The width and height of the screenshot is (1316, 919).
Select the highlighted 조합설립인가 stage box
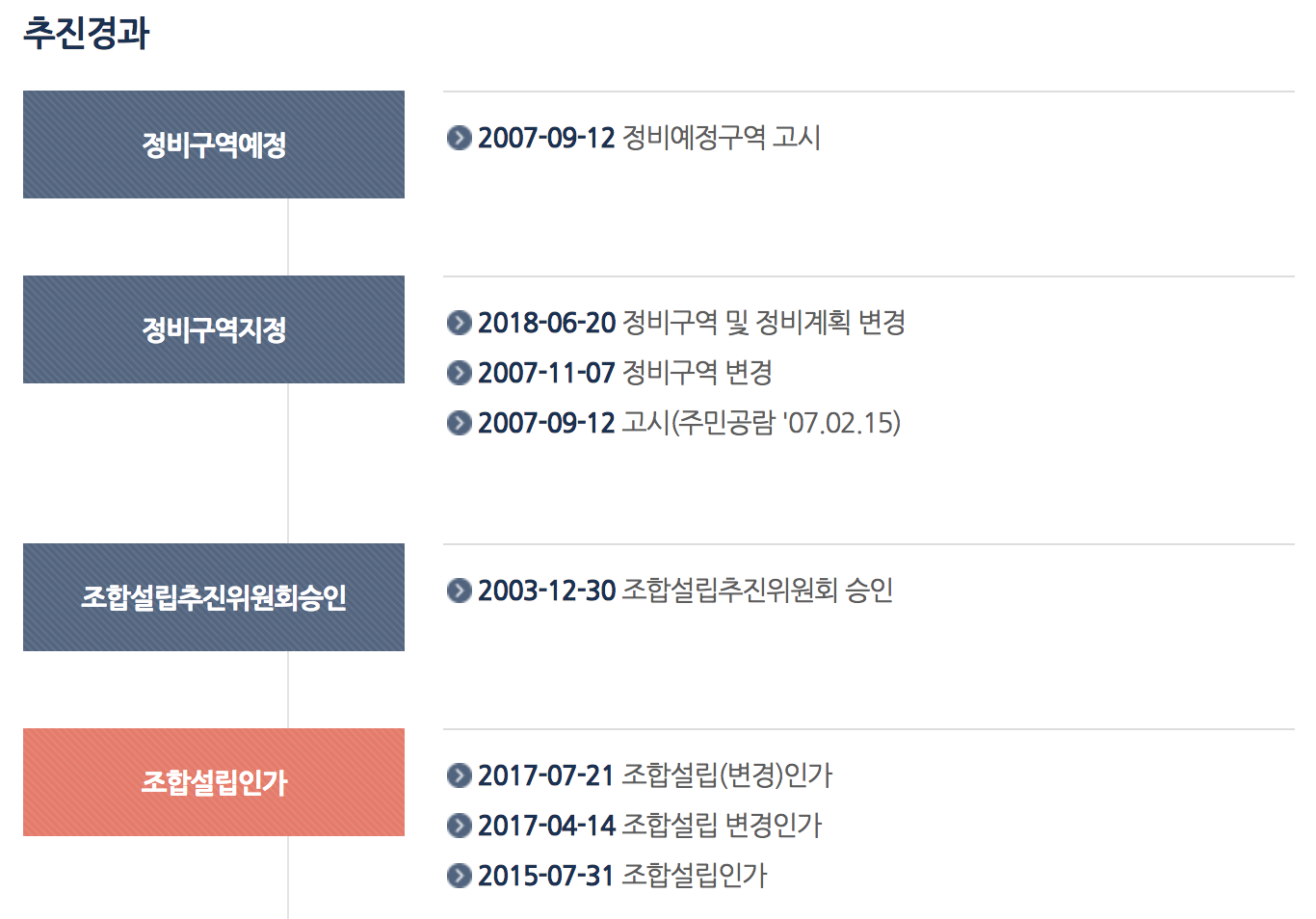pyautogui.click(x=214, y=782)
